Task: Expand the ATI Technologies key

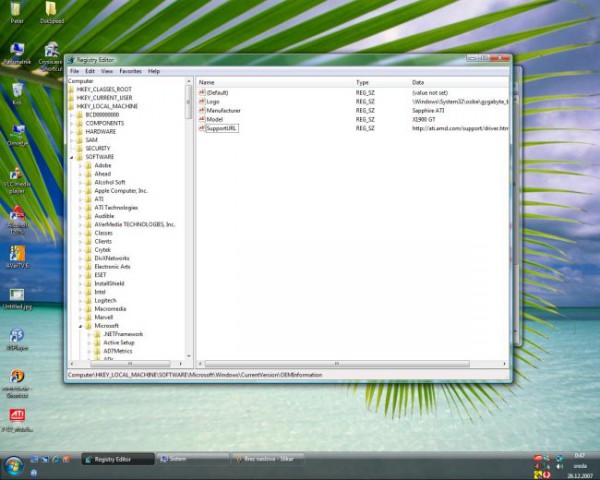Action: tap(80, 207)
